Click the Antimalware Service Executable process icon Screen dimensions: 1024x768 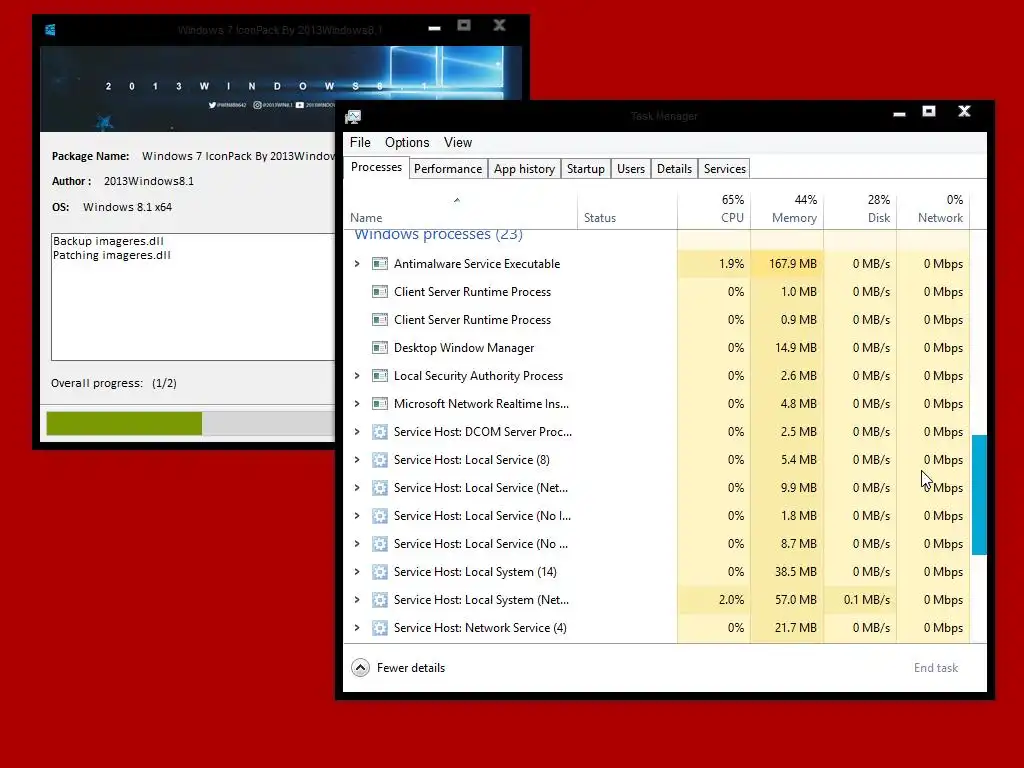(x=379, y=264)
